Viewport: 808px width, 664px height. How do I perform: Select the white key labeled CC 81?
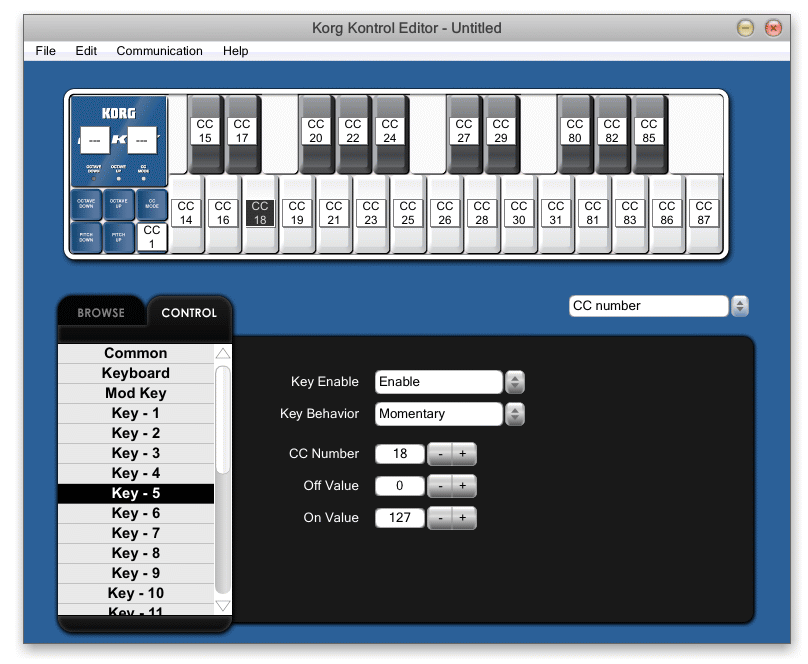coord(593,213)
